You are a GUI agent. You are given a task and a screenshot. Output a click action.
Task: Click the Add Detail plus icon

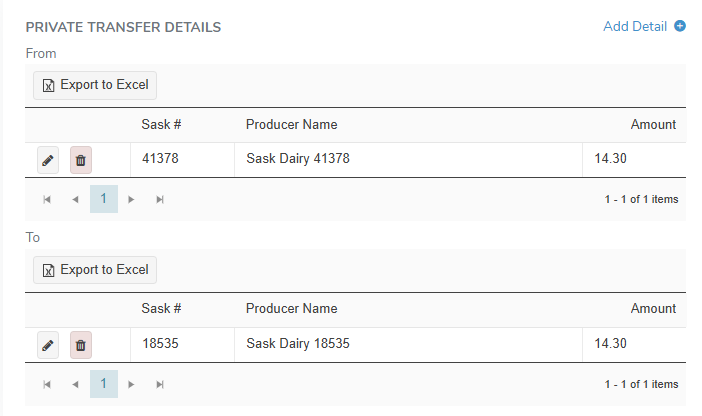coord(680,27)
